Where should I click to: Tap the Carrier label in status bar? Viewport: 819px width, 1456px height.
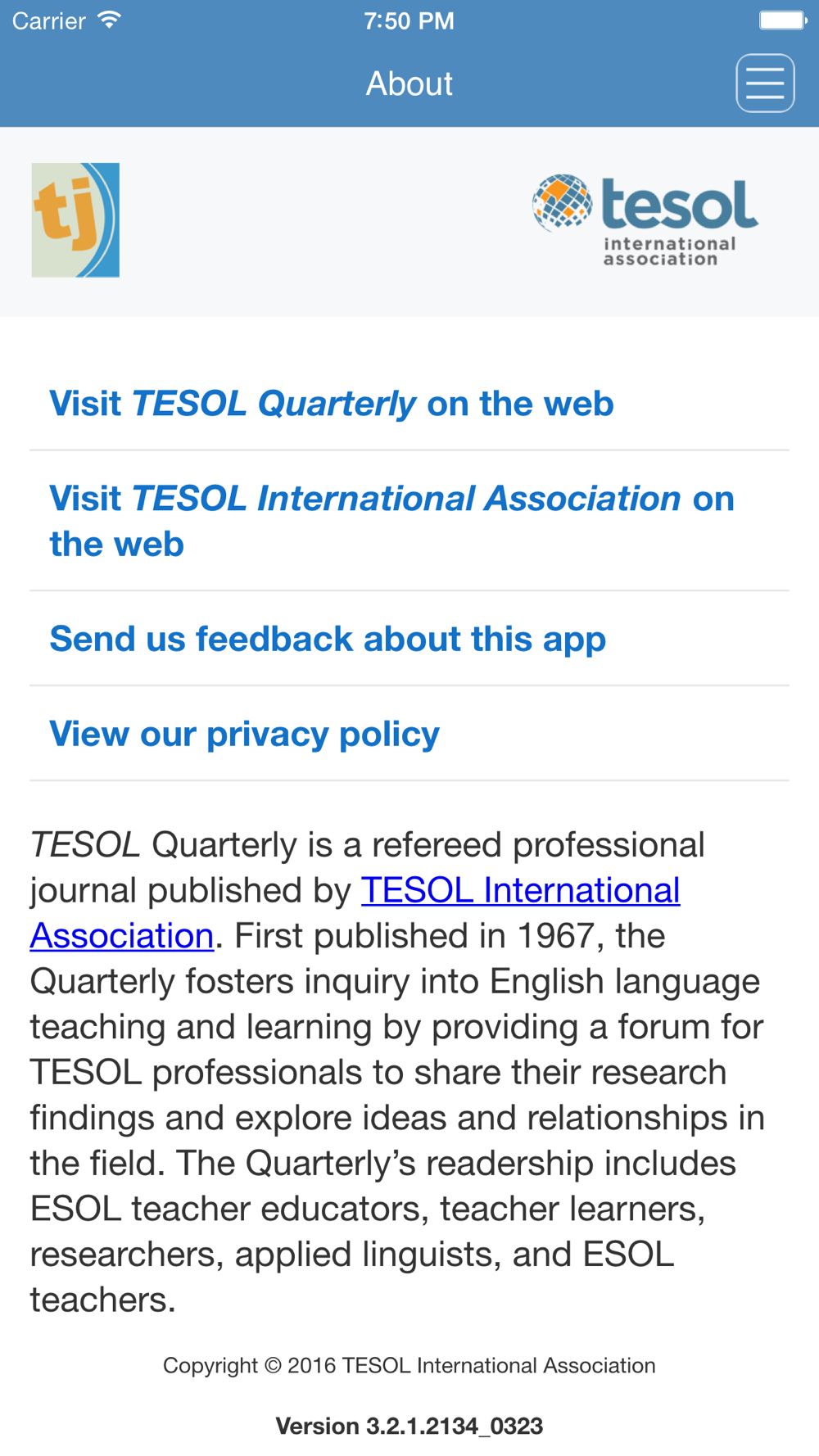(x=49, y=20)
